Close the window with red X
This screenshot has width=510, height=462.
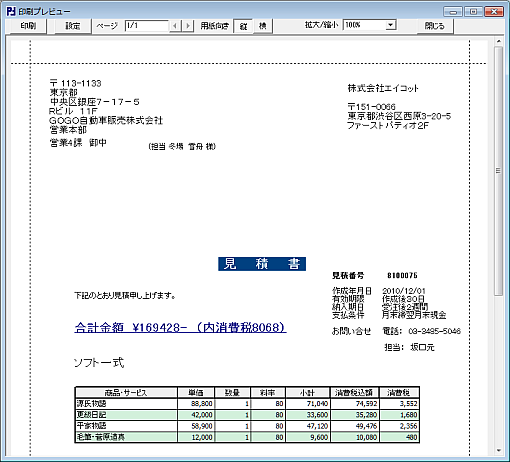point(494,12)
